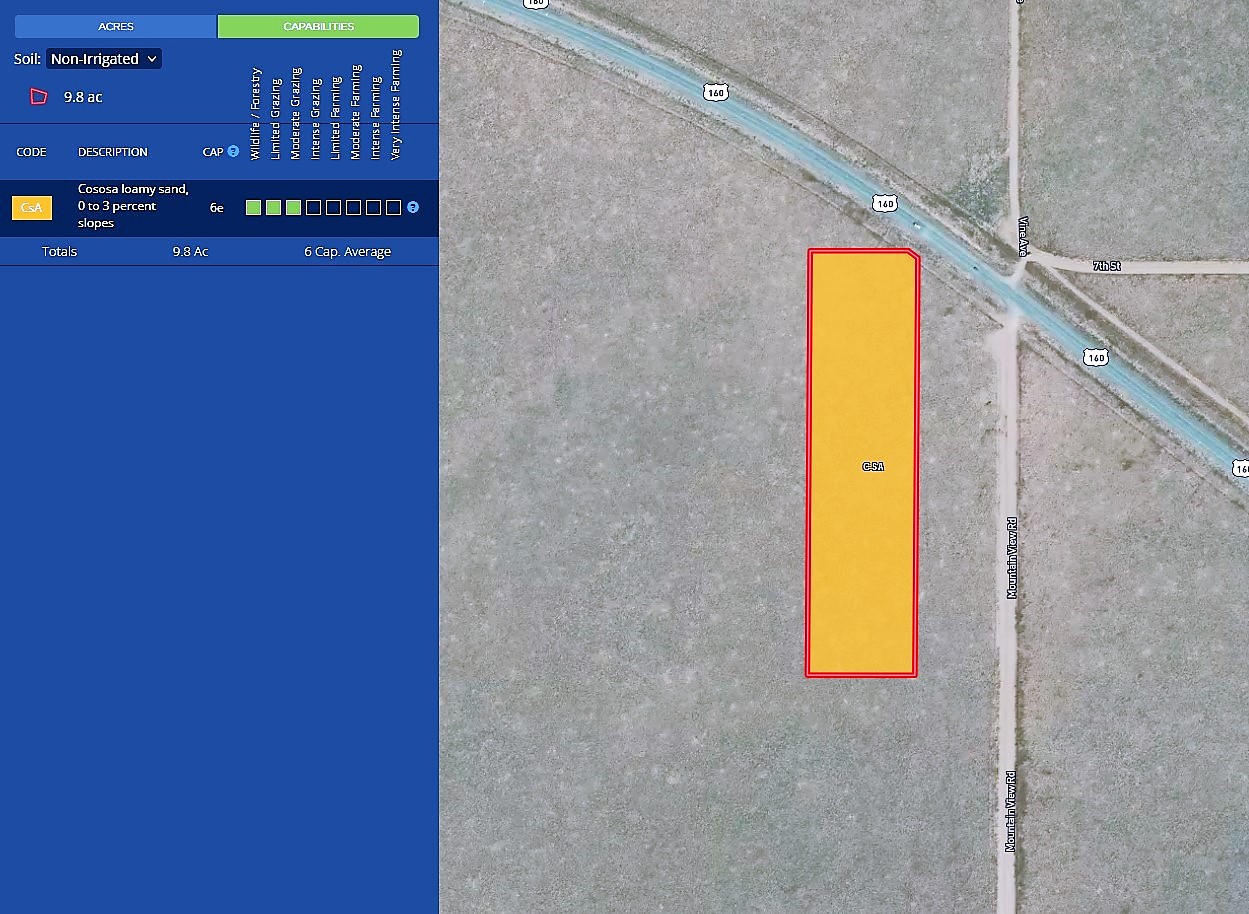This screenshot has height=914, width=1249.
Task: Click the Limited Grazing capability box
Action: [x=274, y=208]
